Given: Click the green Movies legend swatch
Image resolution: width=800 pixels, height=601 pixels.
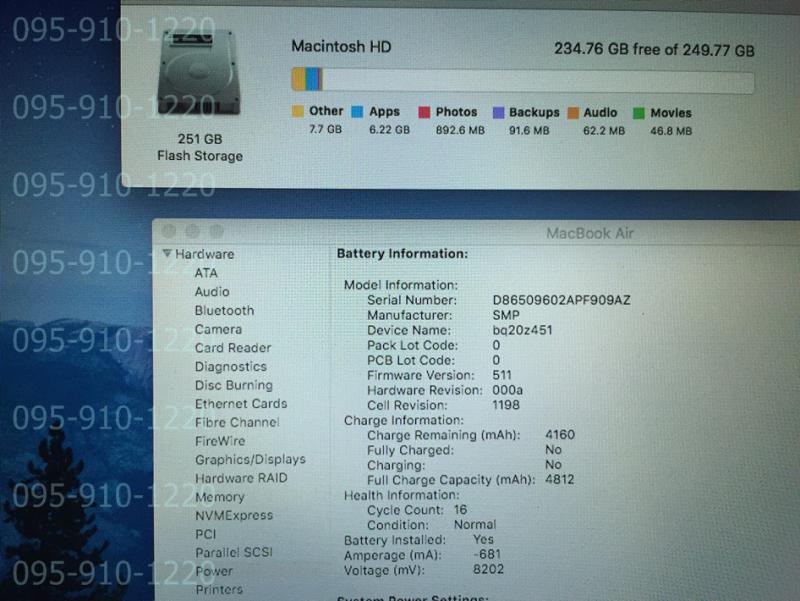Looking at the screenshot, I should point(639,113).
